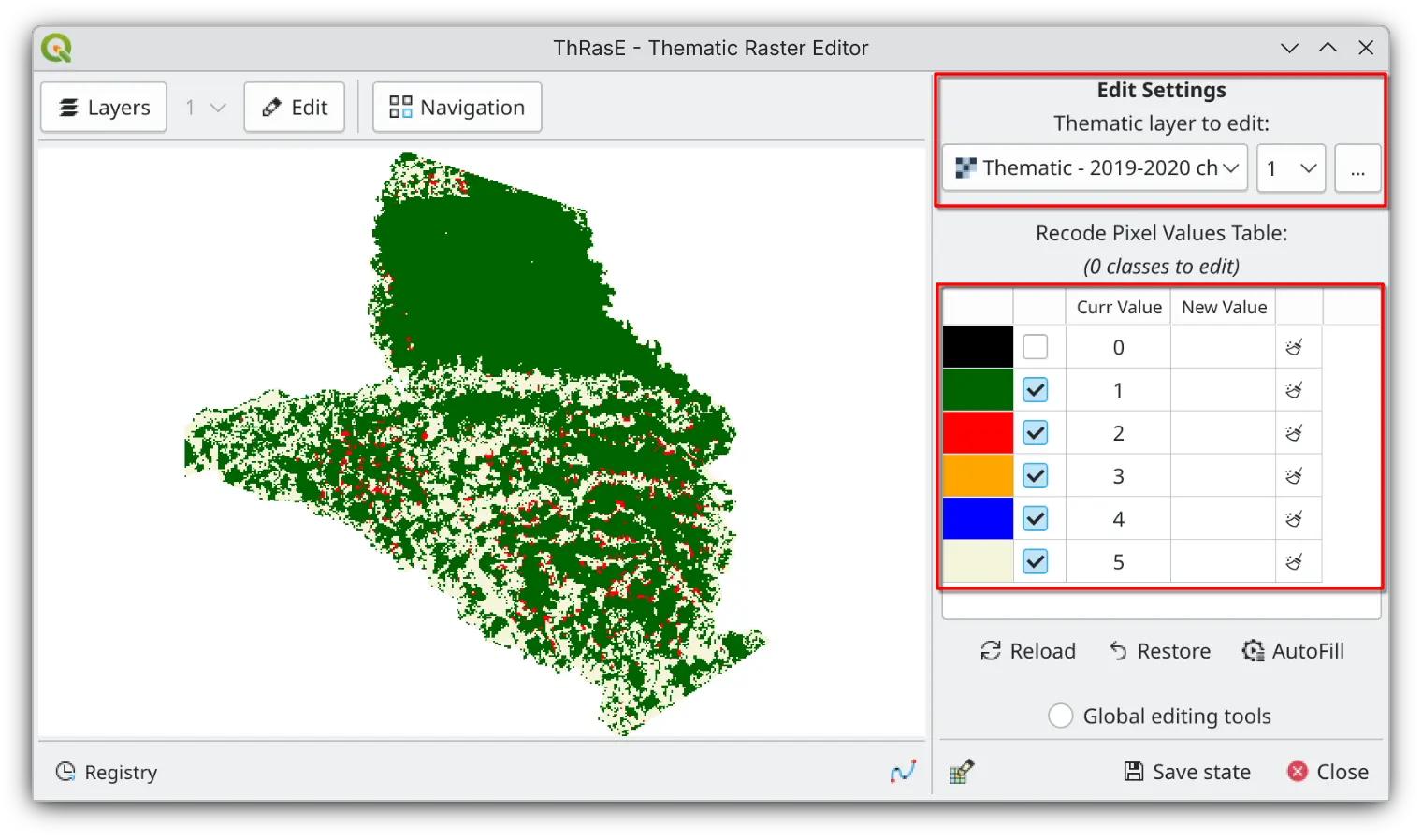This screenshot has height=840, width=1422.
Task: Open the Thematic 2019-2020 layer dropdown
Action: 1095,168
